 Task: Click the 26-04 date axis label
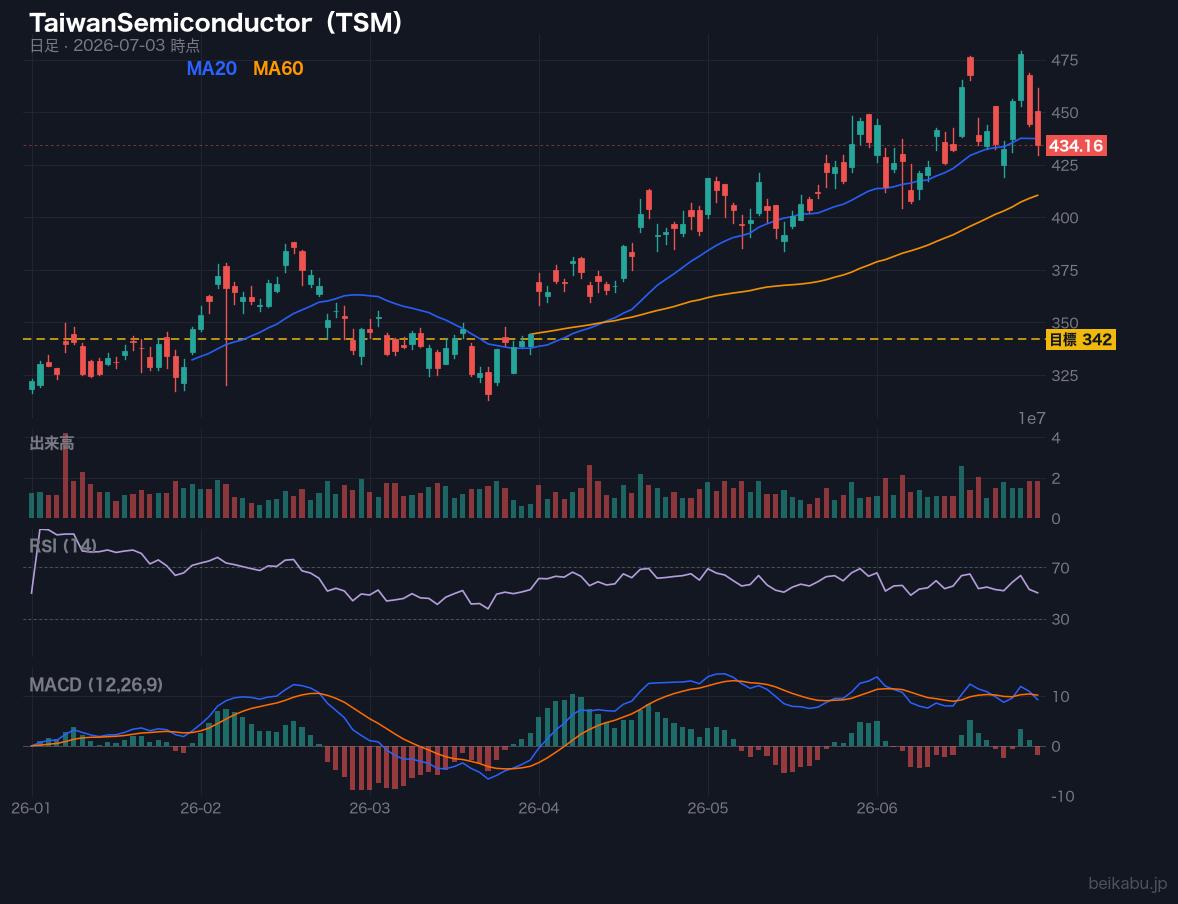539,809
